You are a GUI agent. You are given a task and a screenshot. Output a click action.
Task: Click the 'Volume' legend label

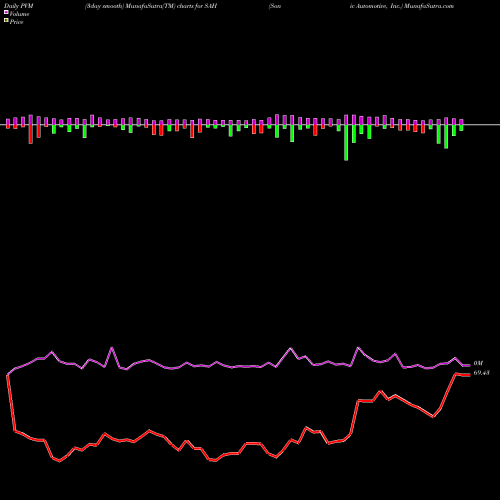point(19,14)
